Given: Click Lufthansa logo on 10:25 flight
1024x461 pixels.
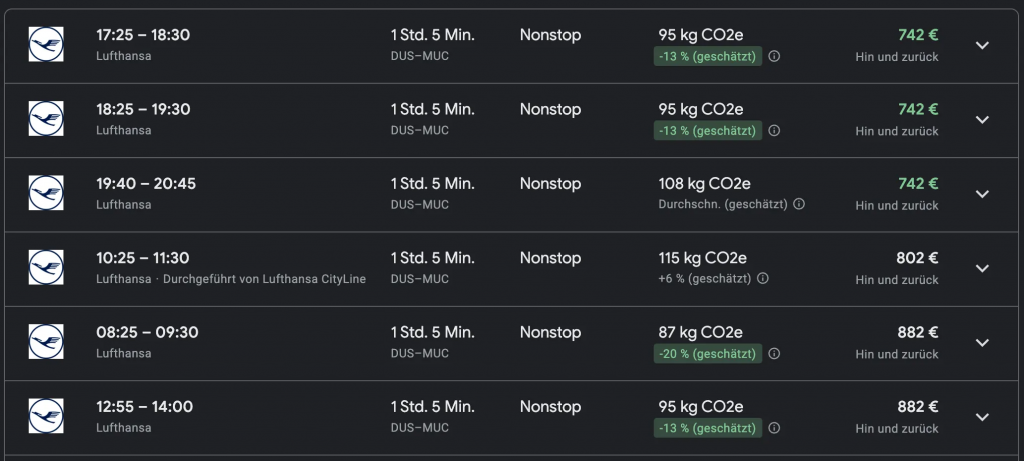Looking at the screenshot, I should [46, 268].
